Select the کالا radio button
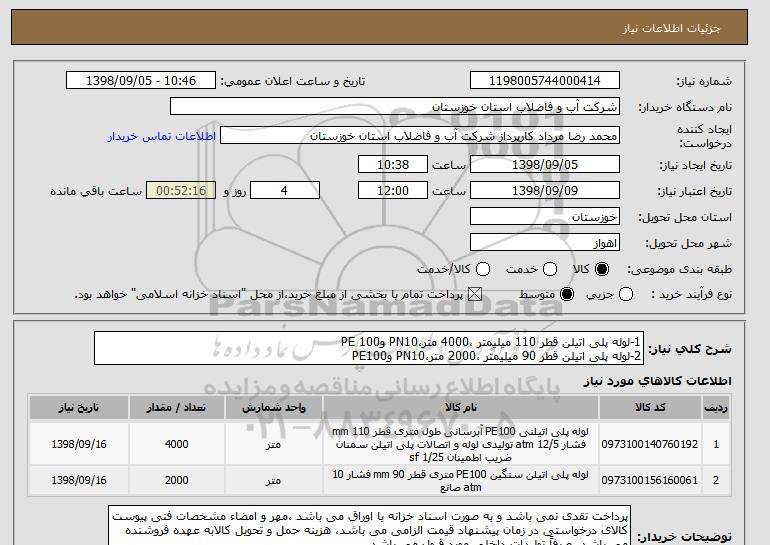Image resolution: width=770 pixels, height=545 pixels. 602,269
